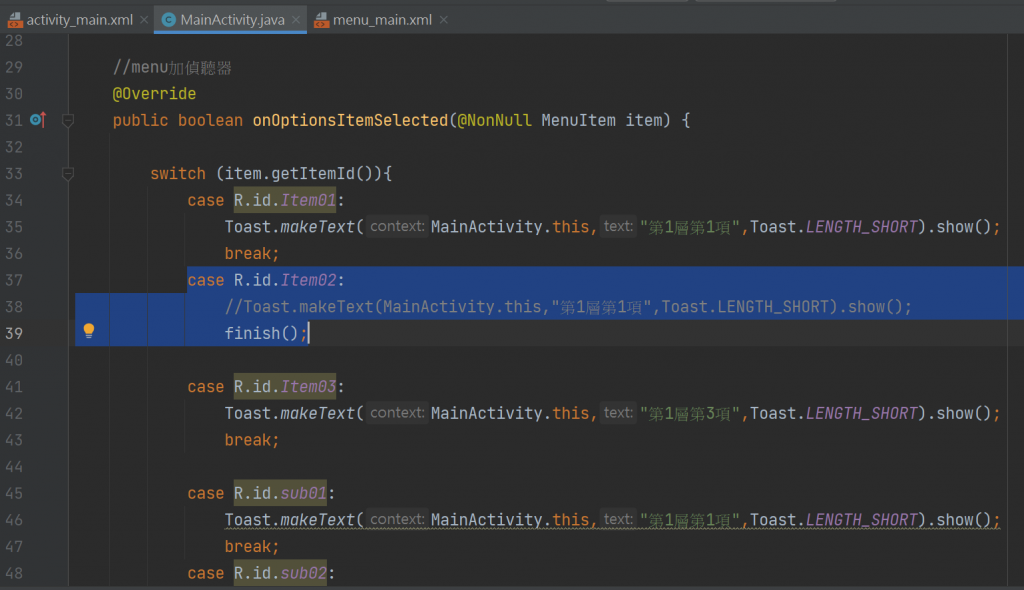Click item.getItemId() in the switch expression
Screen dimensions: 1024x590
[x=298, y=174]
